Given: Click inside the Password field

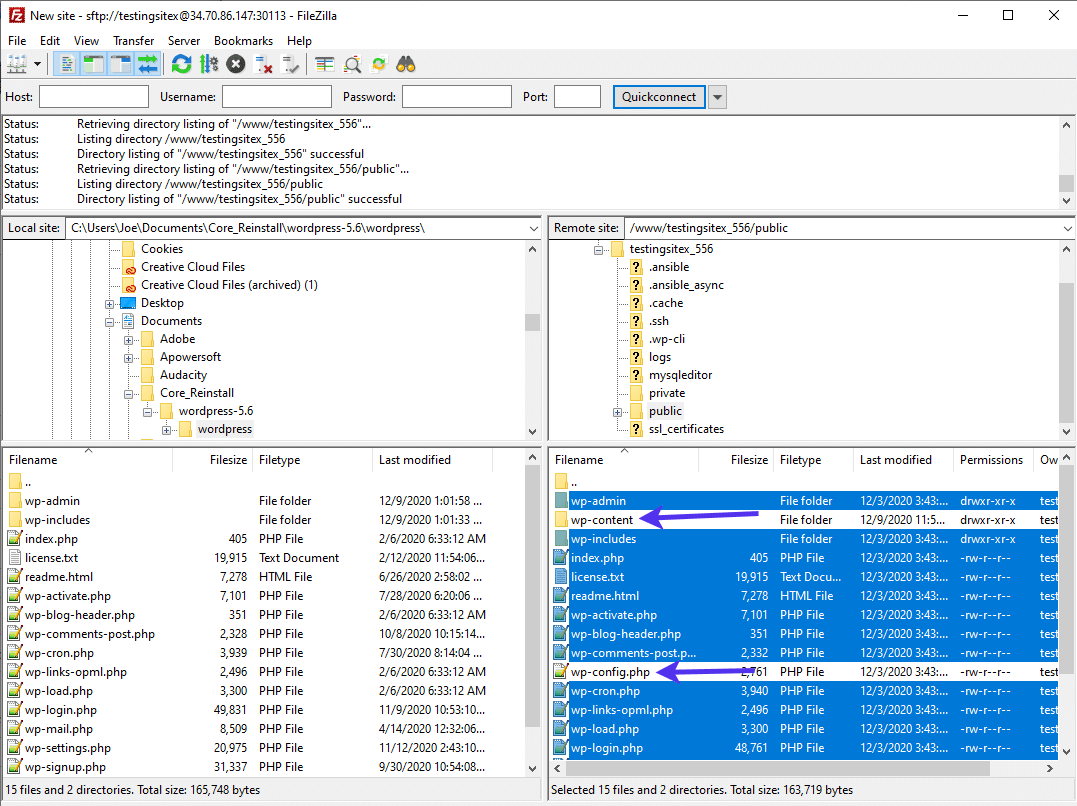Looking at the screenshot, I should 455,96.
